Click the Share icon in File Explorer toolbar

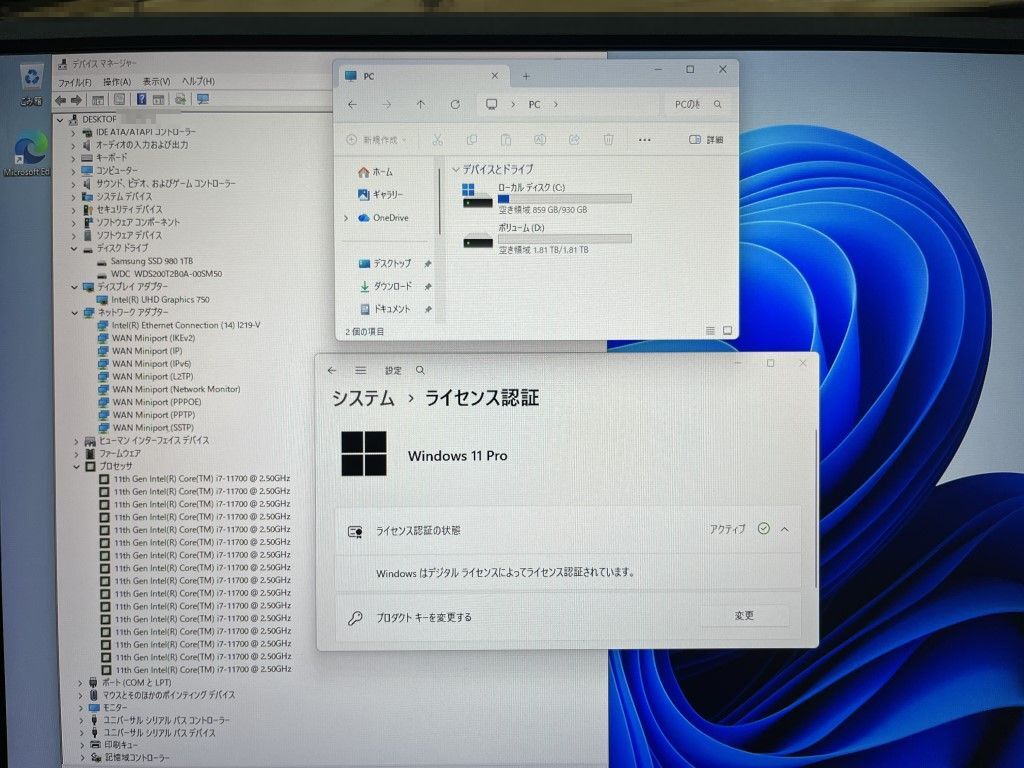[573, 140]
